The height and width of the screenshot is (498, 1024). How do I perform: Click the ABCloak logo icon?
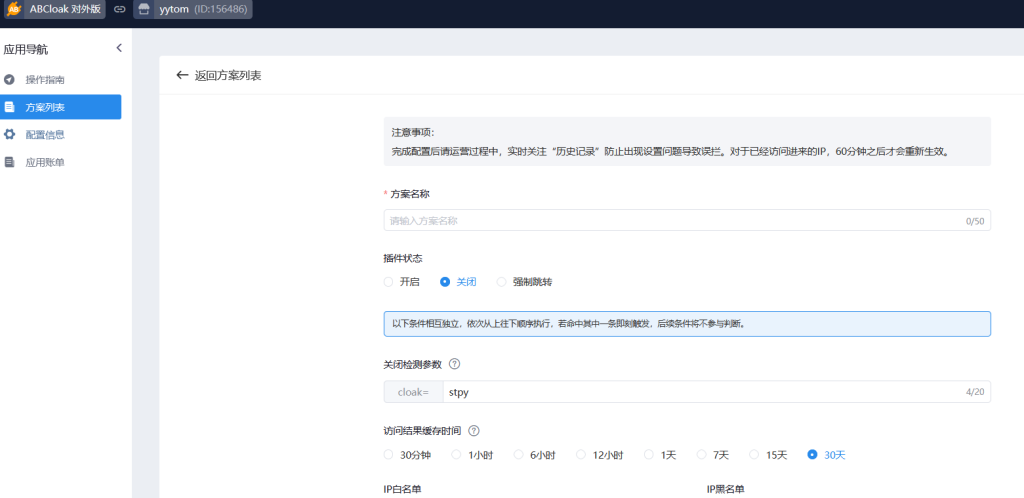tap(14, 10)
